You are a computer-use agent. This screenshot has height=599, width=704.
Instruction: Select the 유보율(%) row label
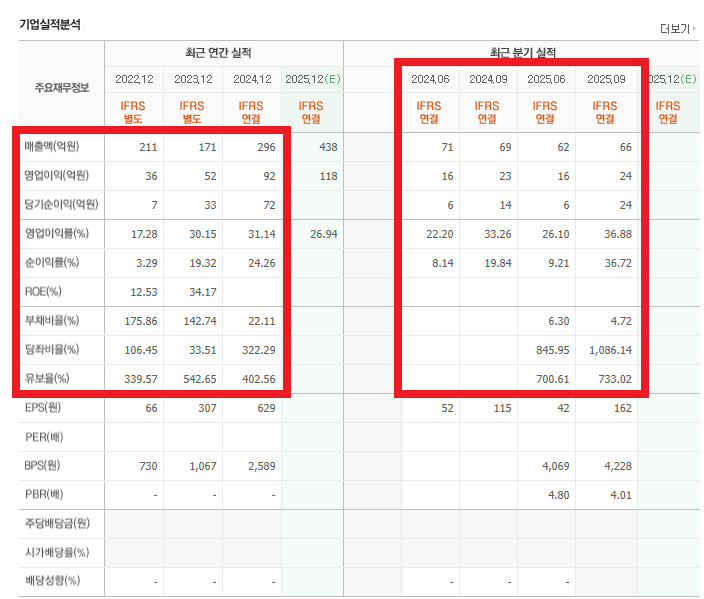coord(48,379)
